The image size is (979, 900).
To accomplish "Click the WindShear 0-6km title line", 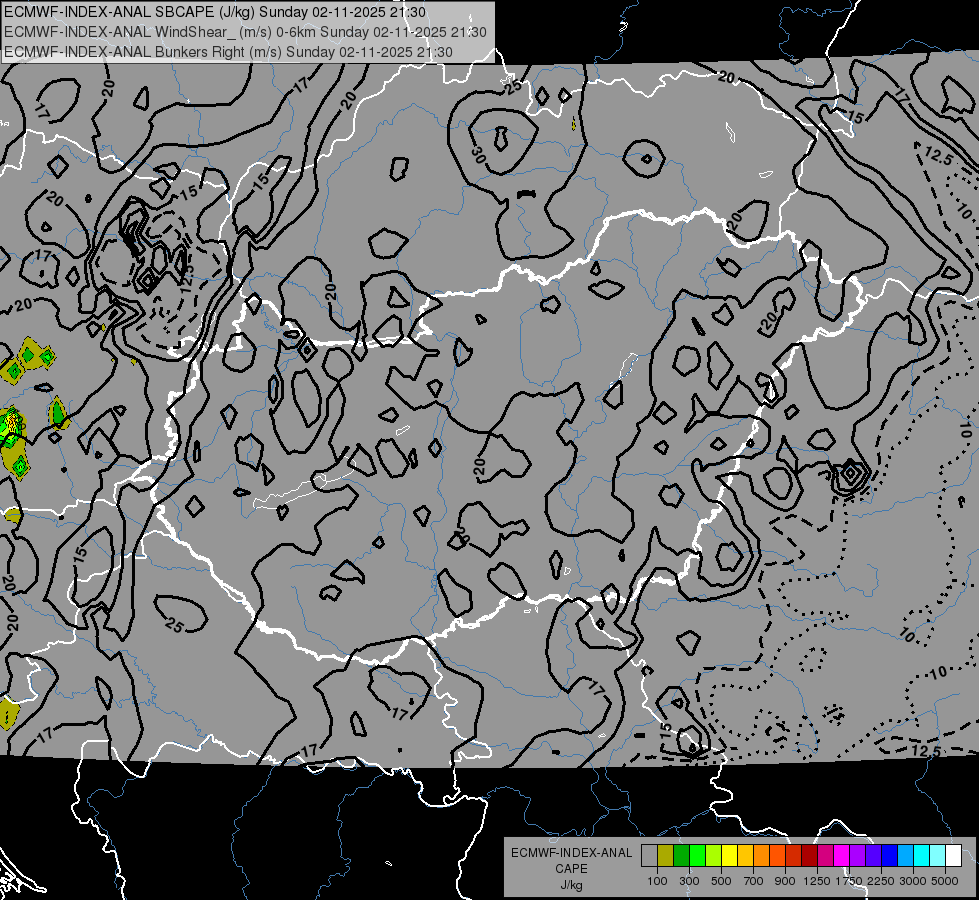I will [245, 32].
